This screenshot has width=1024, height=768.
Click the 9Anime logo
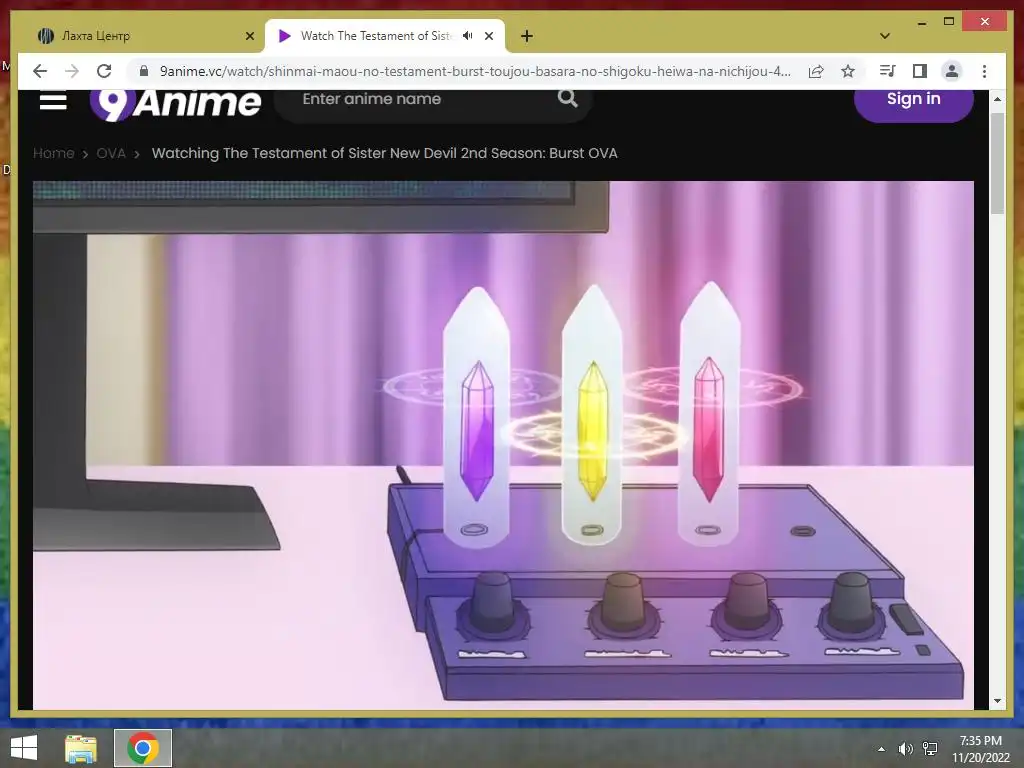pos(175,104)
